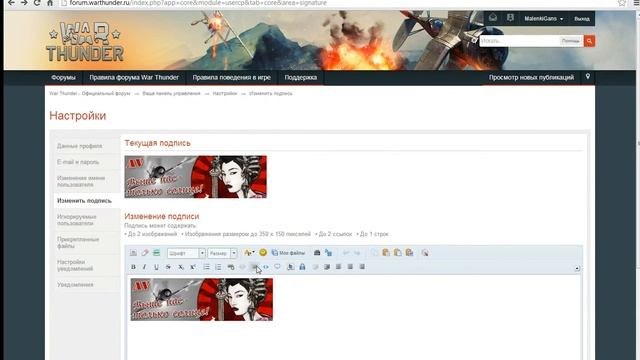This screenshot has height=360, width=640.
Task: Click the signature image inside the editor
Action: point(202,300)
